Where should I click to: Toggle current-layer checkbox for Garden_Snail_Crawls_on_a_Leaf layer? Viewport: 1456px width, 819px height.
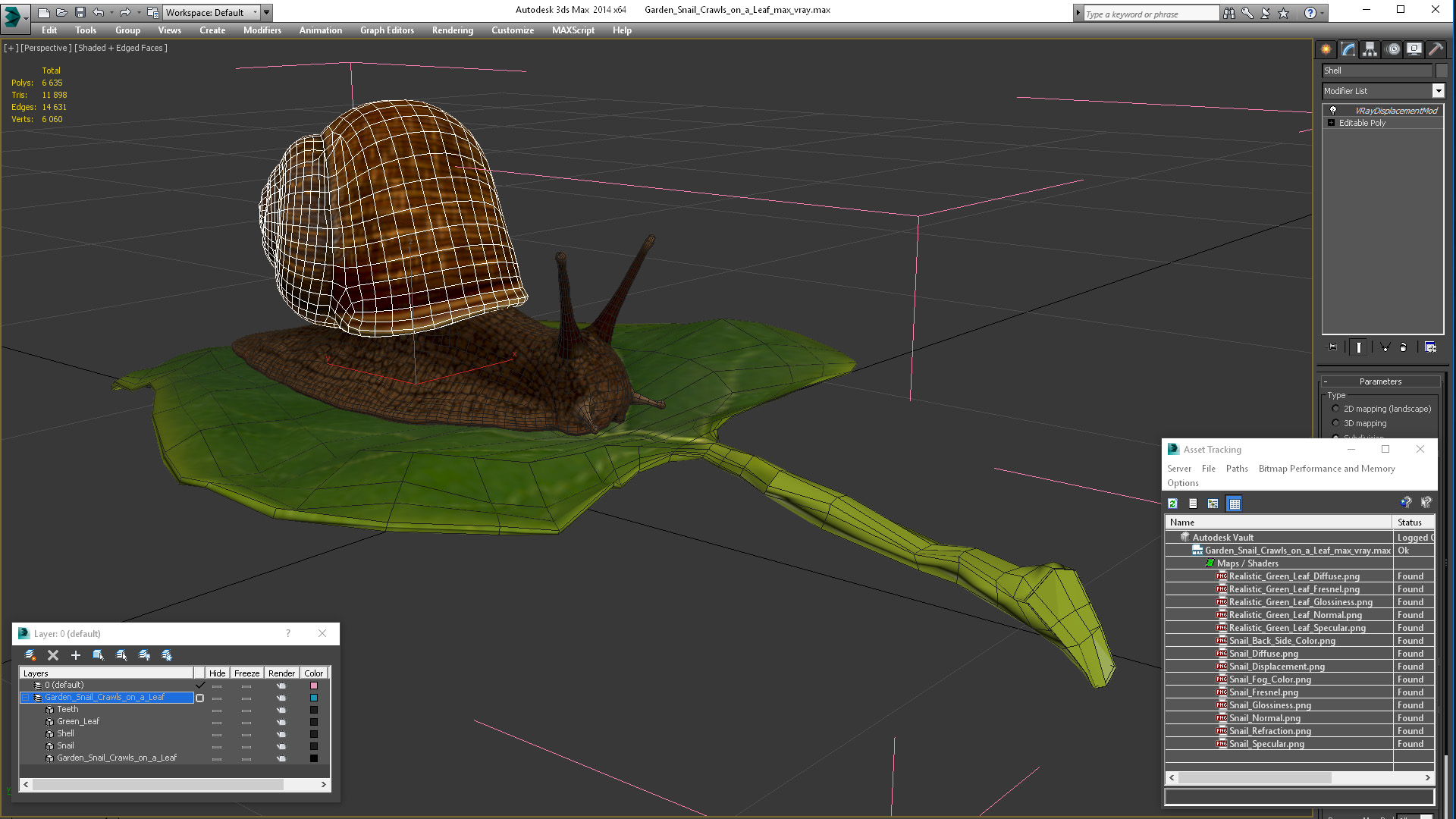[200, 698]
